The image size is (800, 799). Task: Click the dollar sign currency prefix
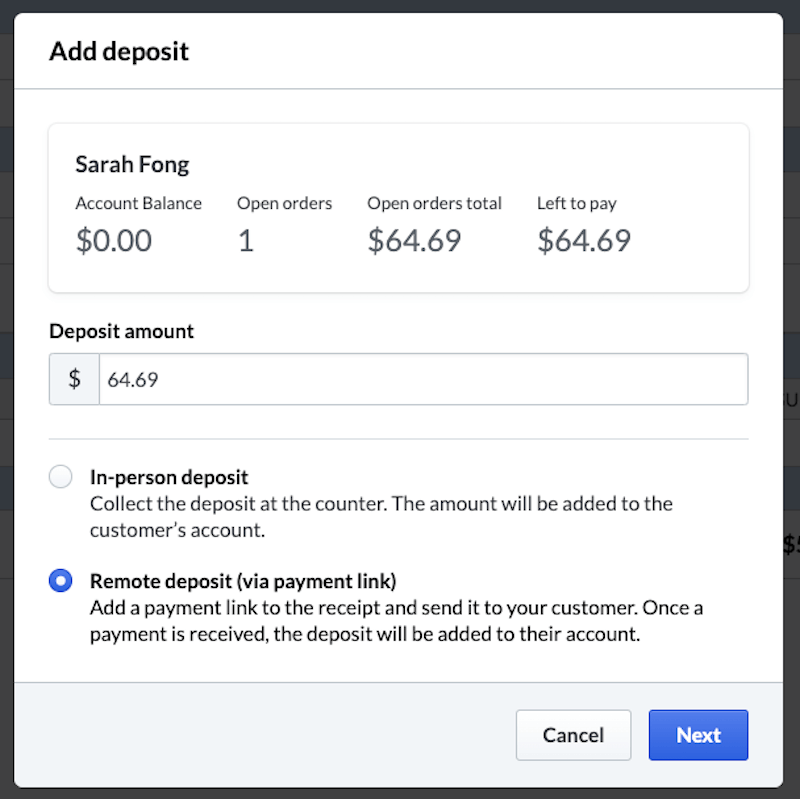point(74,380)
